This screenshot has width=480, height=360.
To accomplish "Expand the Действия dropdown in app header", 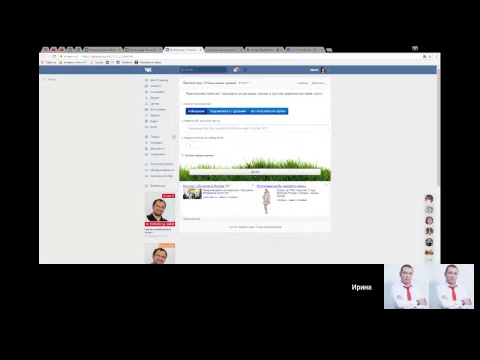I will point(318,83).
